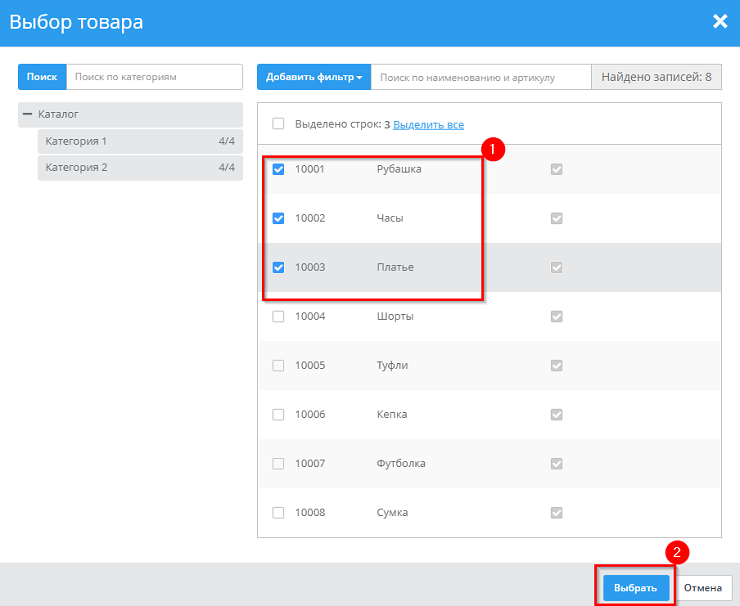Click the Выделить все link
Viewport: 740px width, 606px height.
tap(428, 125)
